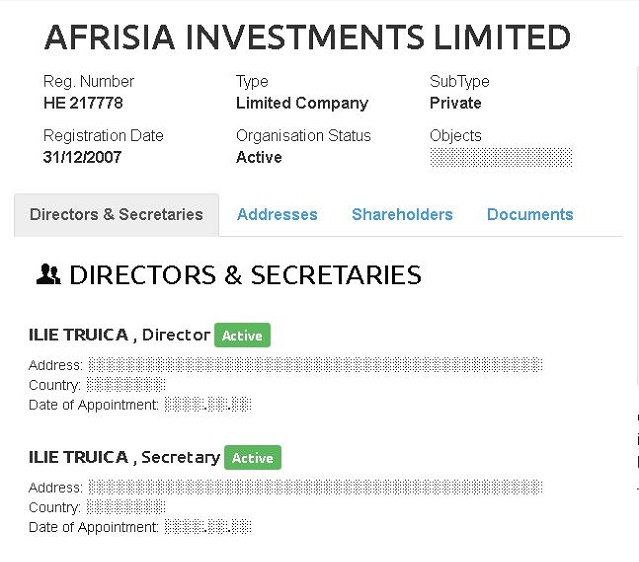Click the Active organisation status value
639x562 pixels.
pos(259,157)
